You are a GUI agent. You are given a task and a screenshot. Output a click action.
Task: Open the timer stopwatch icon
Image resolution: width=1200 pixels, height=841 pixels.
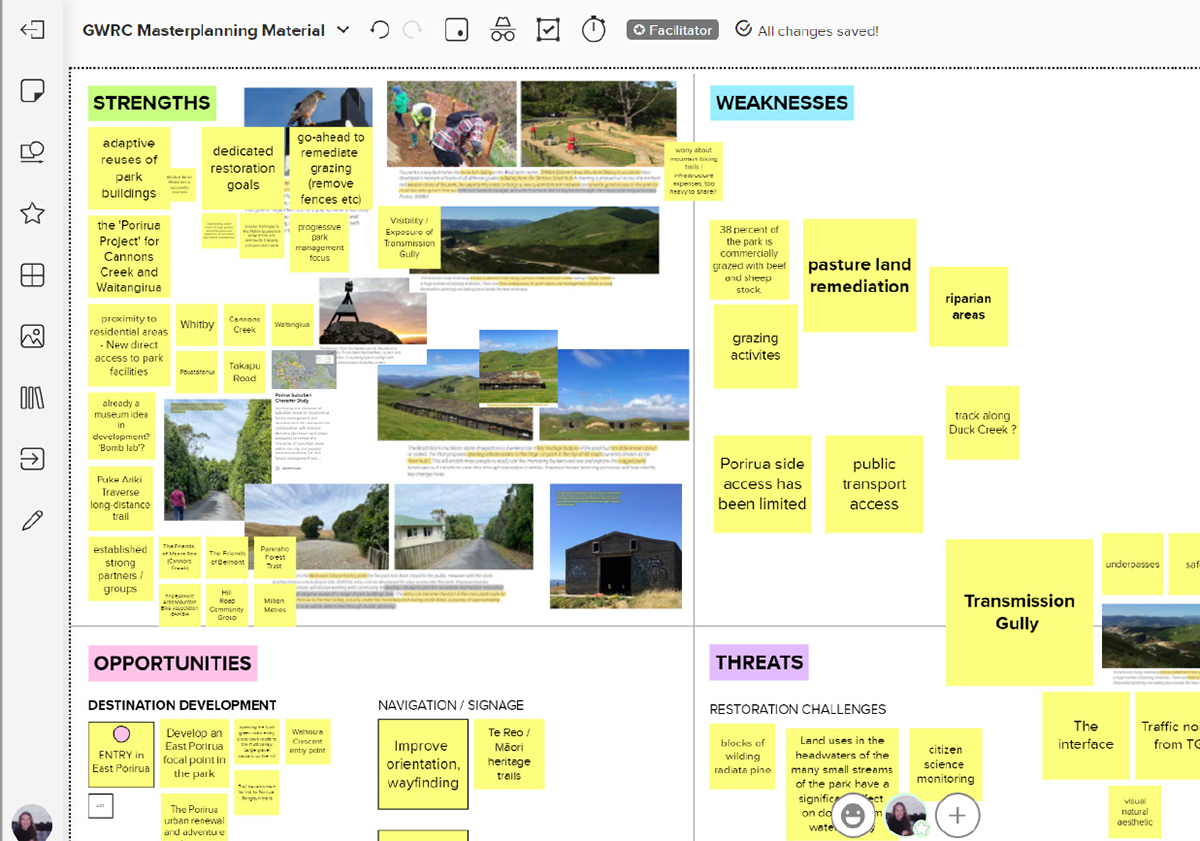(594, 29)
